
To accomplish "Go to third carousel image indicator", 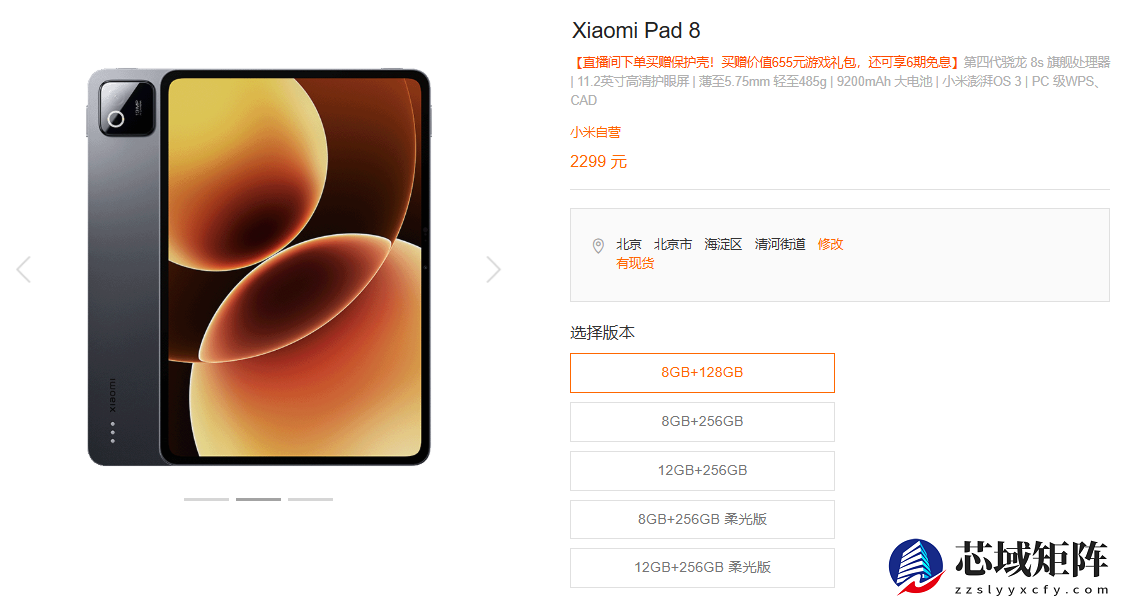I will click(x=311, y=499).
